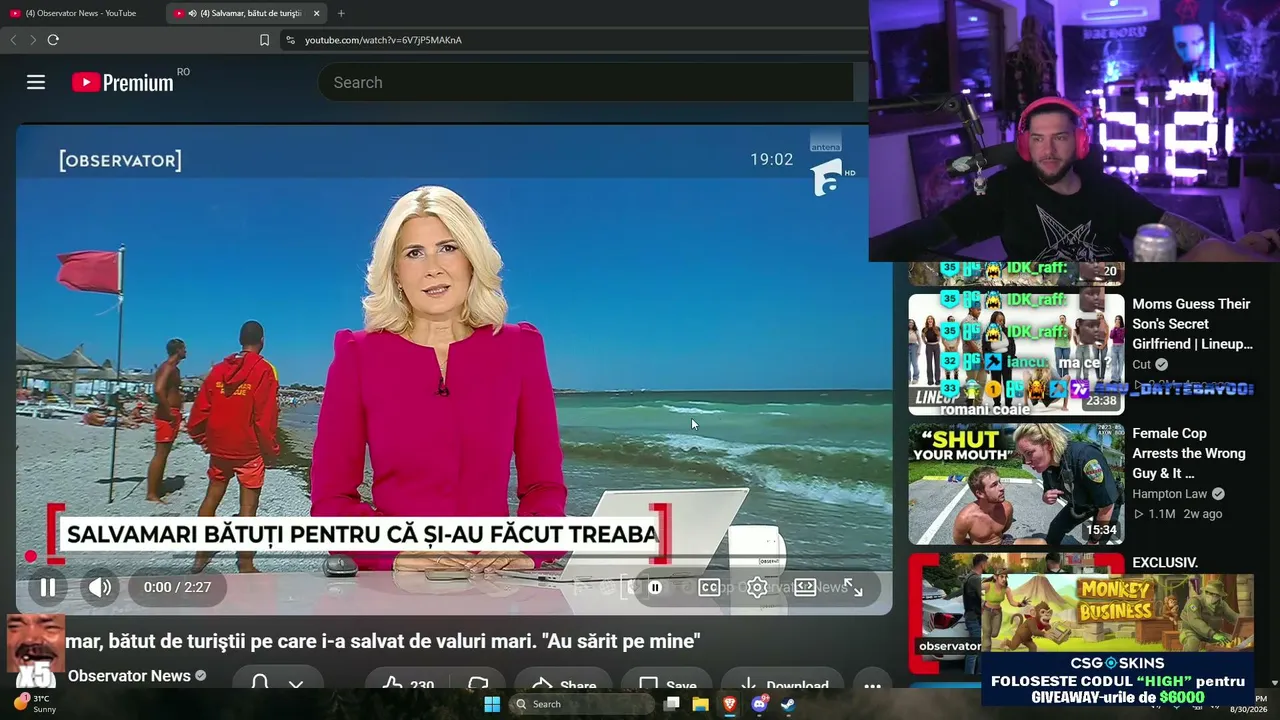
Task: Switch to the Observator News - YouTube tab
Action: (82, 13)
